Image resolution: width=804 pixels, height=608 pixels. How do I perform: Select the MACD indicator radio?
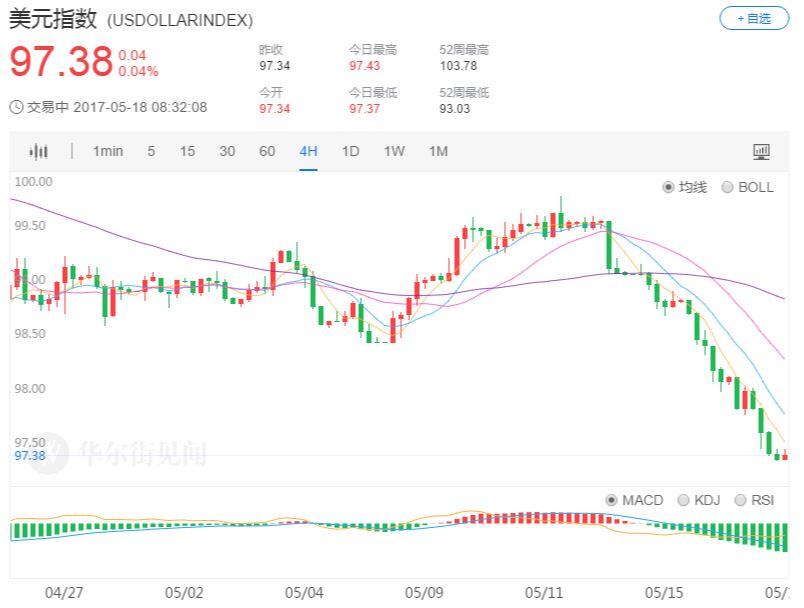click(611, 500)
